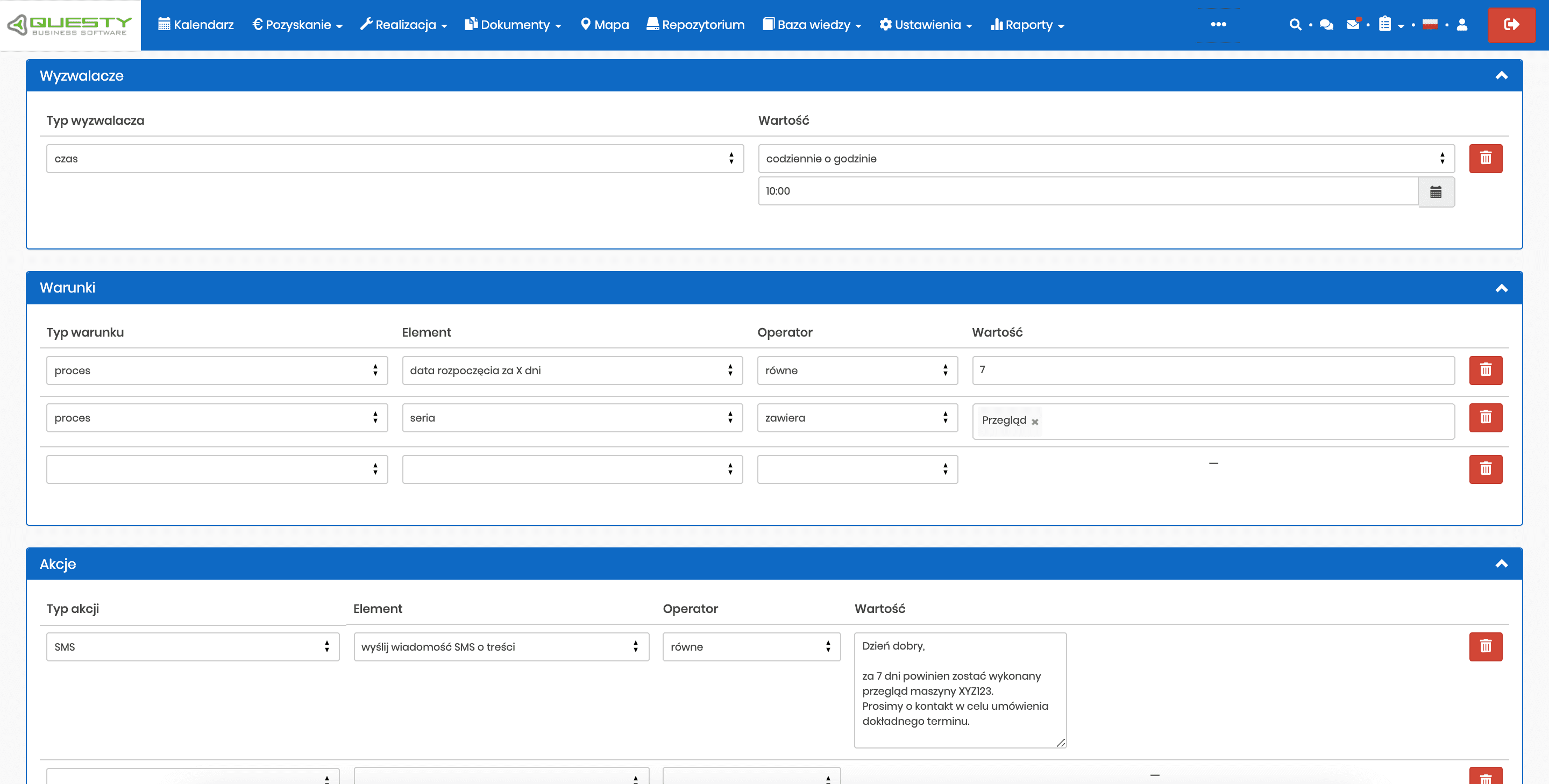Viewport: 1549px width, 784px height.
Task: Open search with the magnifier icon
Action: (1295, 25)
